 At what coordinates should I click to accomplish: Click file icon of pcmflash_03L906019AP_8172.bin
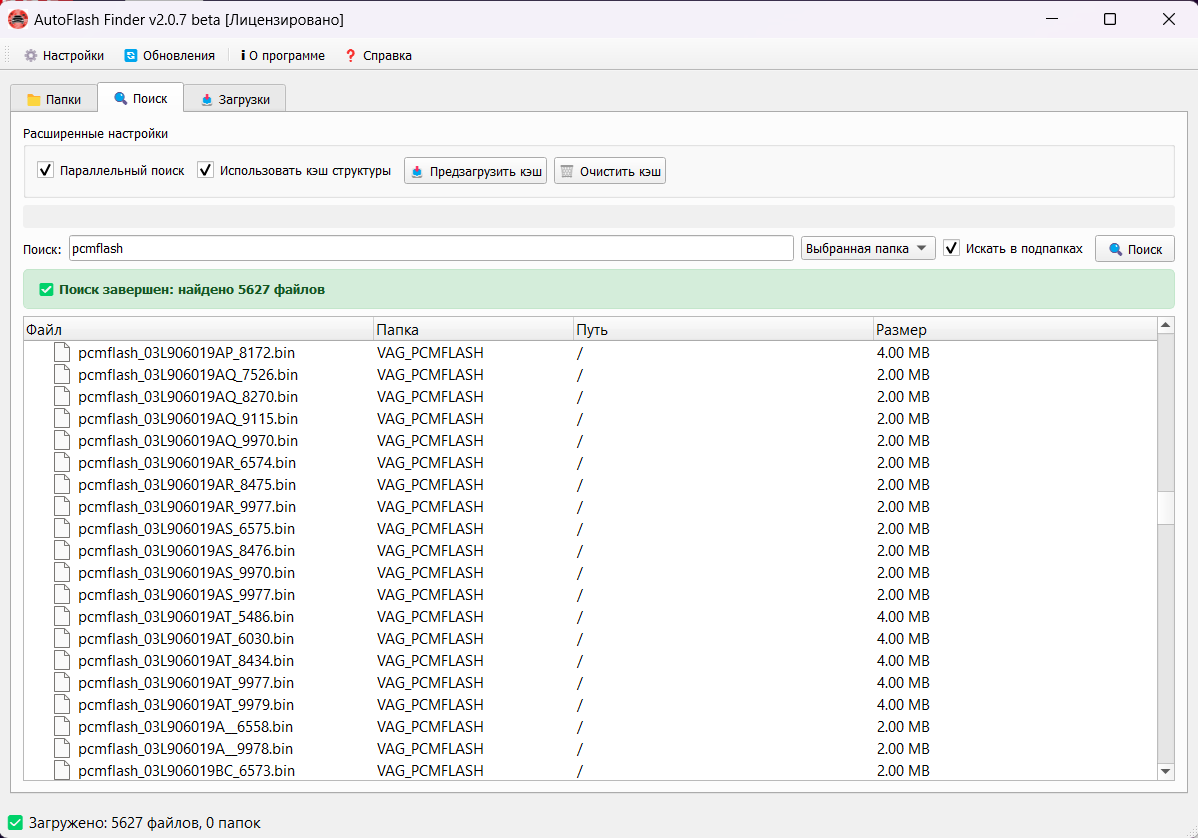63,352
